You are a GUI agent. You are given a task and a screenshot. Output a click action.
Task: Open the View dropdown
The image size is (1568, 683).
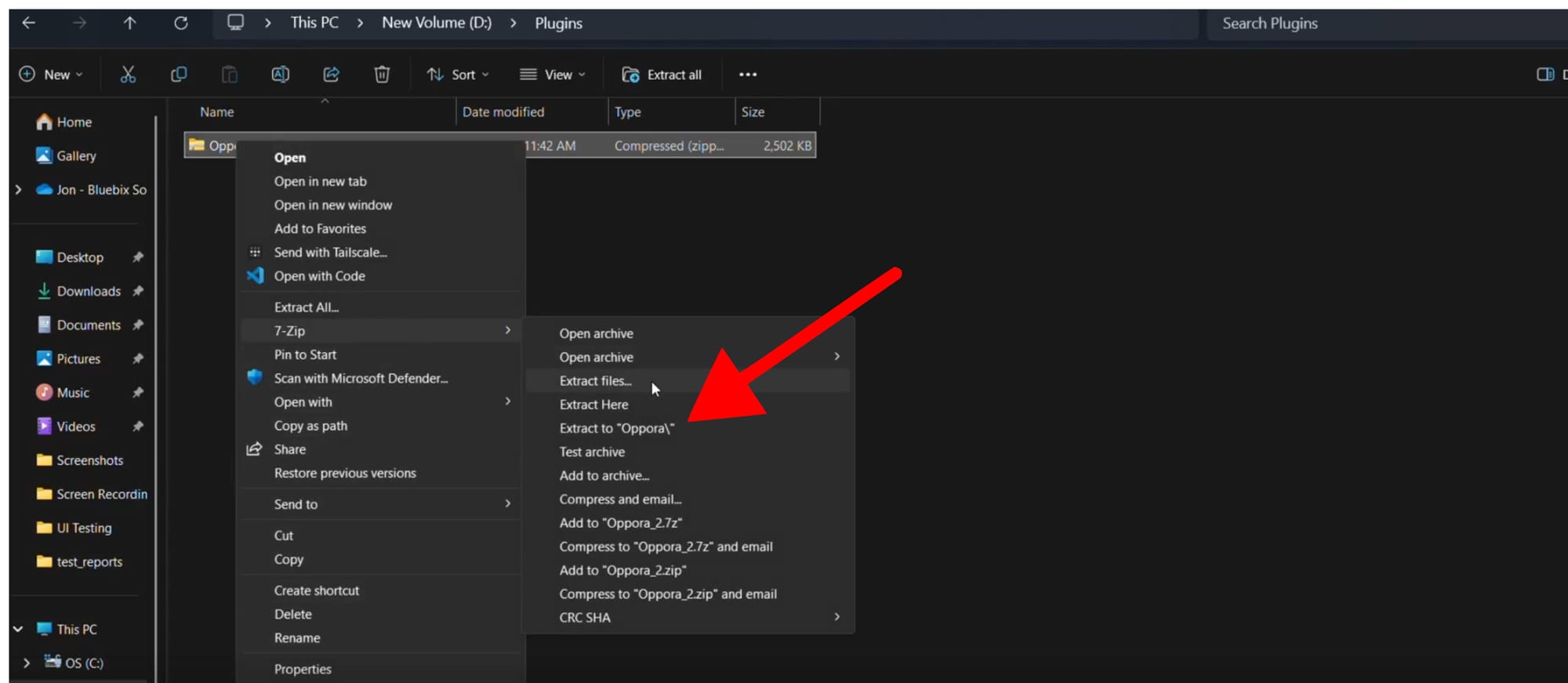point(554,74)
